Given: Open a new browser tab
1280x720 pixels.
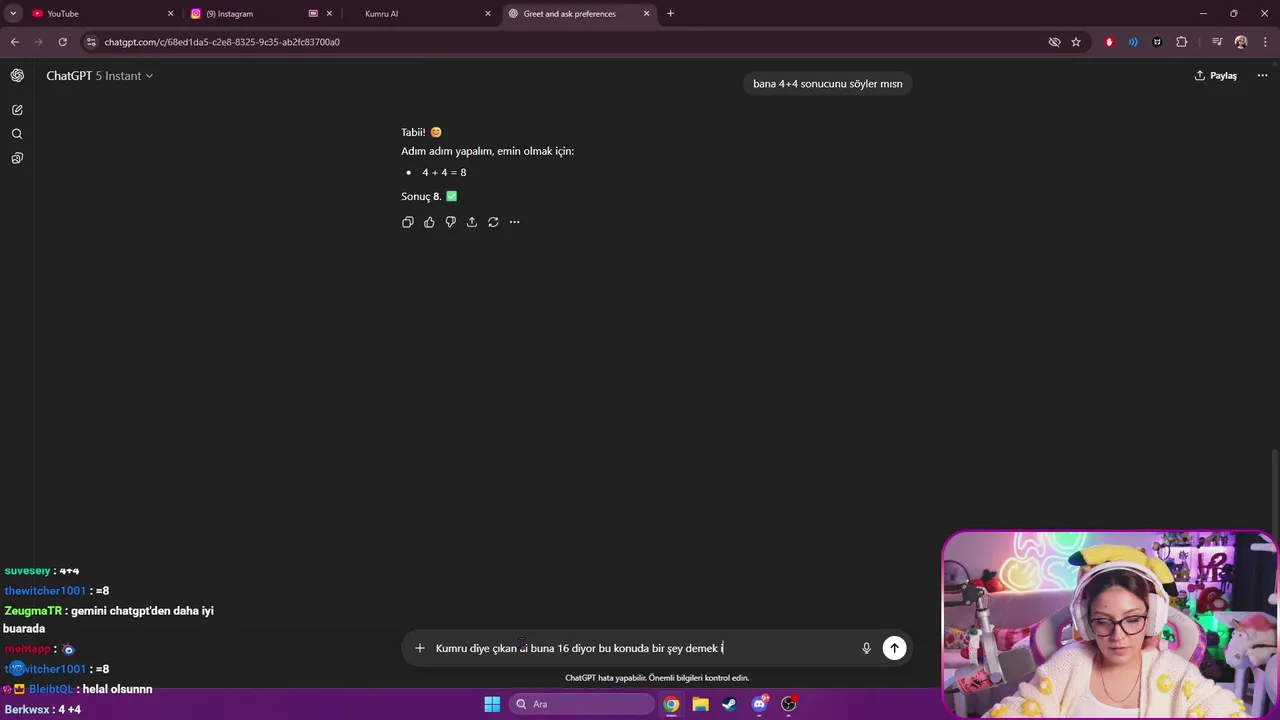Looking at the screenshot, I should tap(670, 14).
